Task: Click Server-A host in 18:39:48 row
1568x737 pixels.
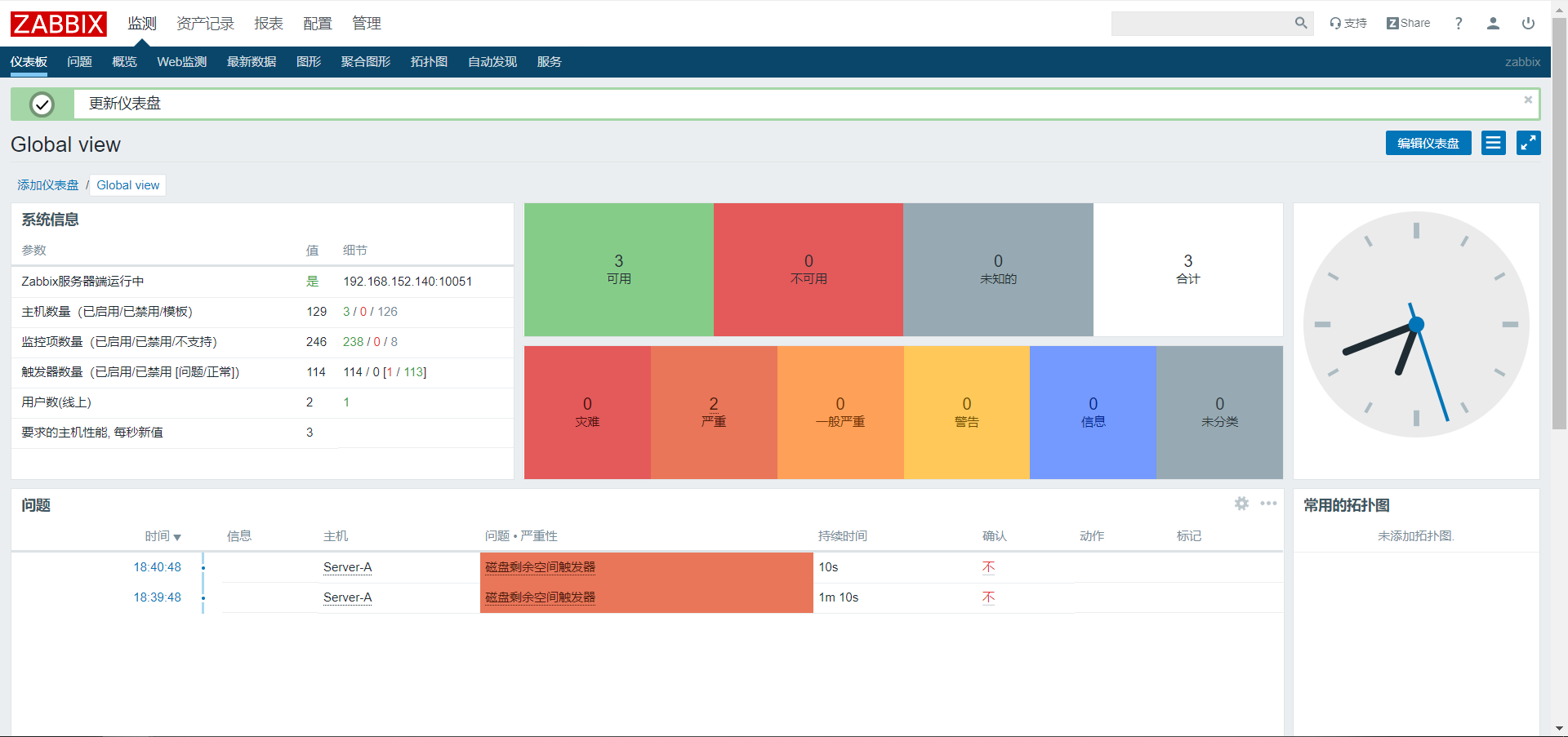Action: (347, 597)
